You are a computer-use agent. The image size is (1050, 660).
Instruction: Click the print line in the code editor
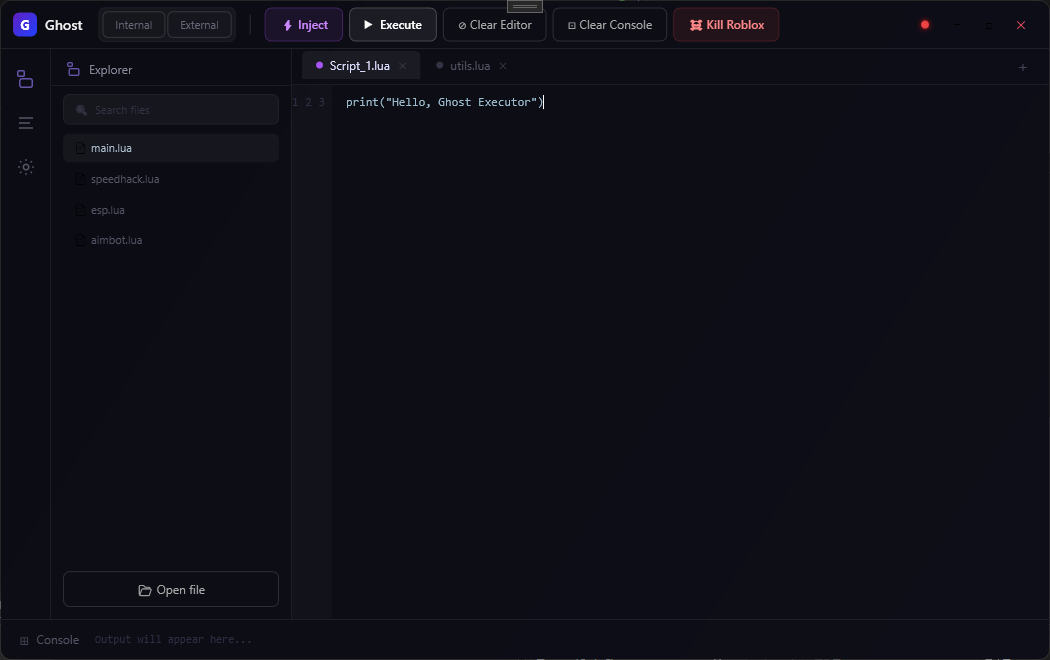pos(445,102)
